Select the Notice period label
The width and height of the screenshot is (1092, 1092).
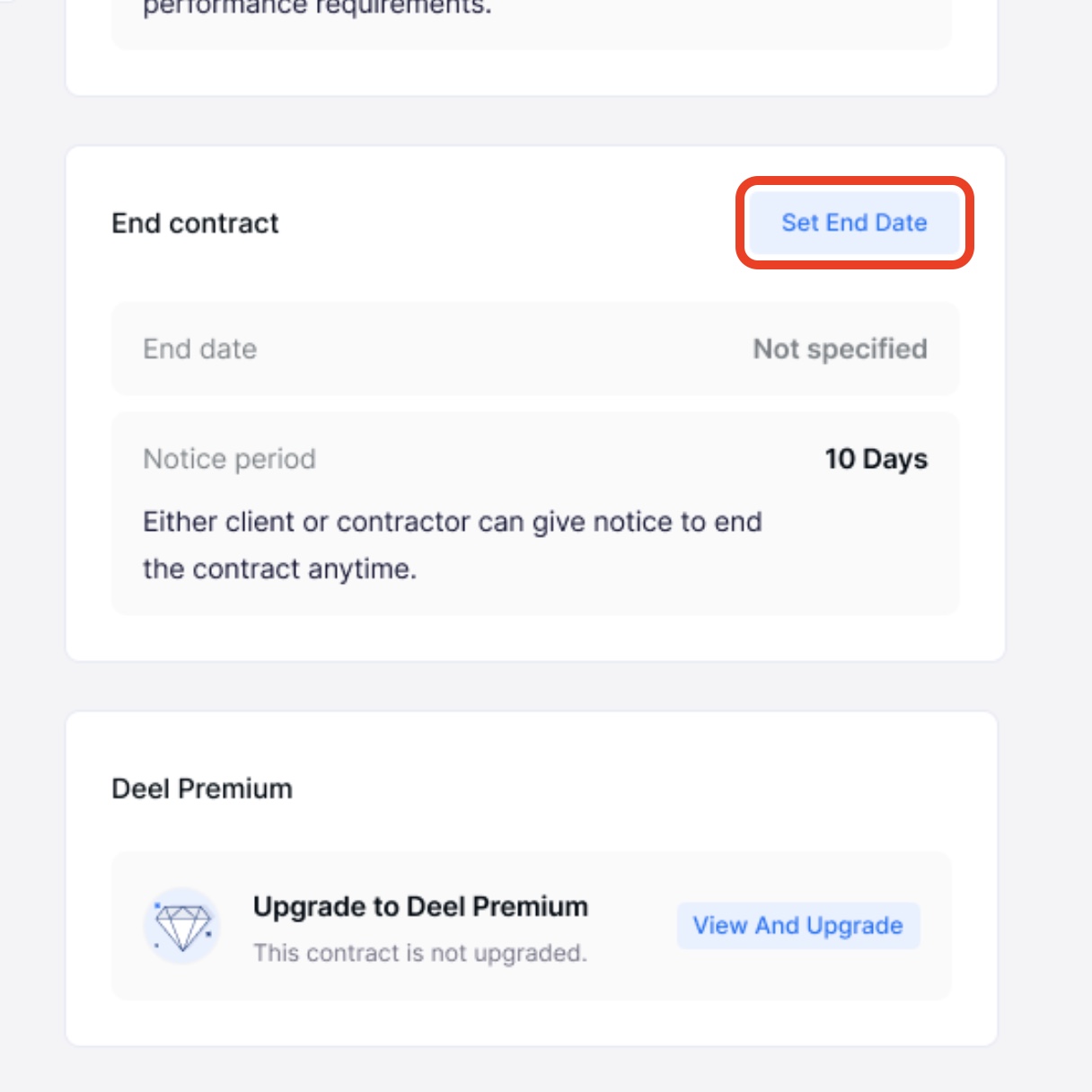229,459
